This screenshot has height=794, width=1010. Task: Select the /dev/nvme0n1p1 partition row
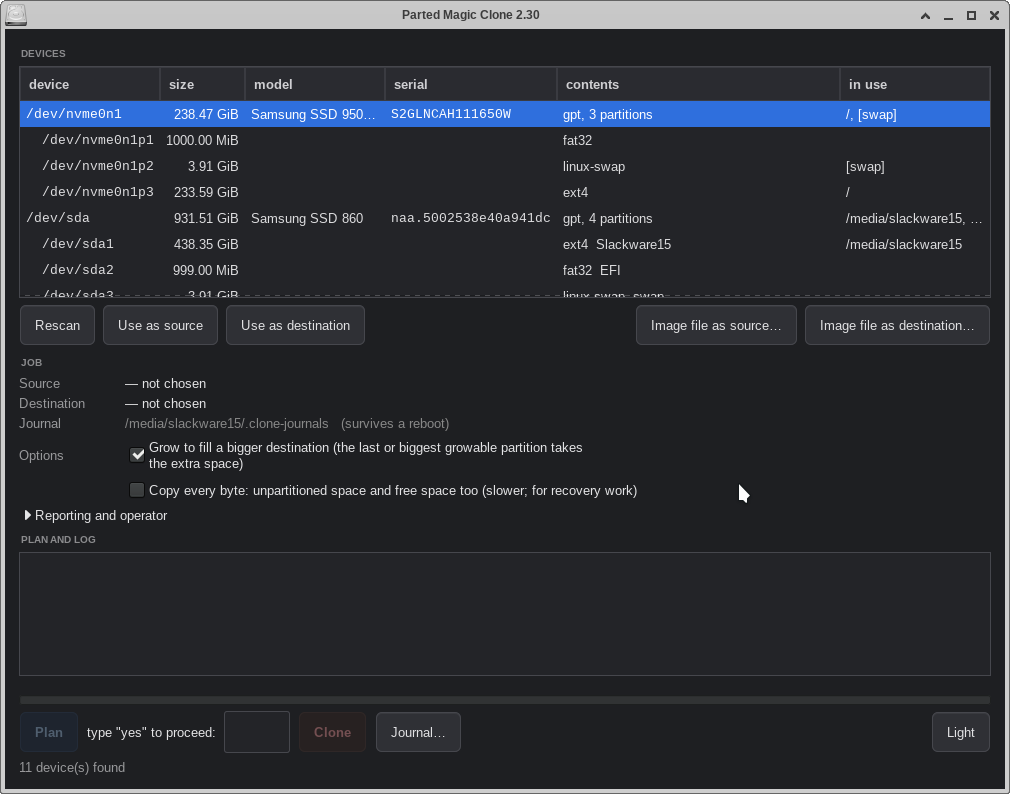tap(505, 140)
